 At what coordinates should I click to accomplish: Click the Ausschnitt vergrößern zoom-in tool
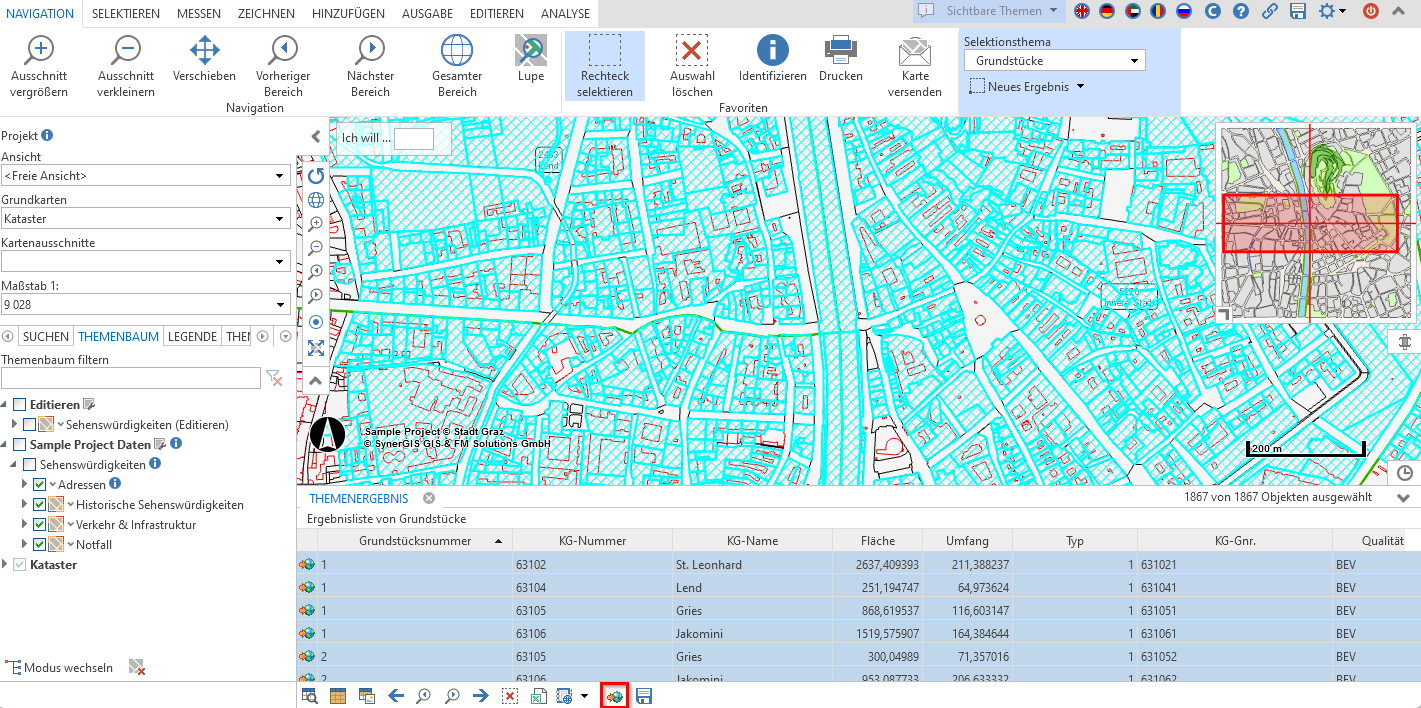[x=39, y=50]
